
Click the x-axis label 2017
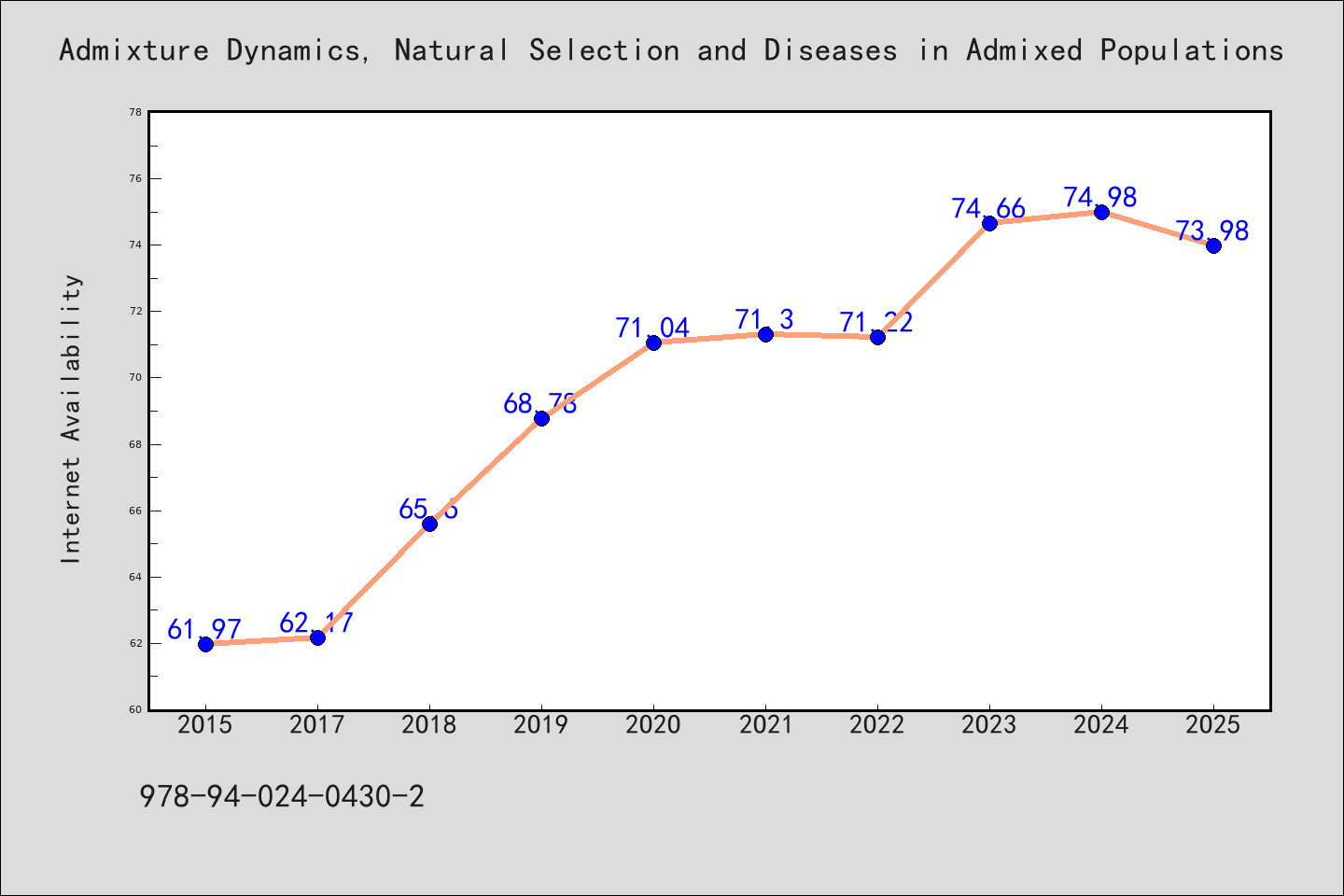317,725
